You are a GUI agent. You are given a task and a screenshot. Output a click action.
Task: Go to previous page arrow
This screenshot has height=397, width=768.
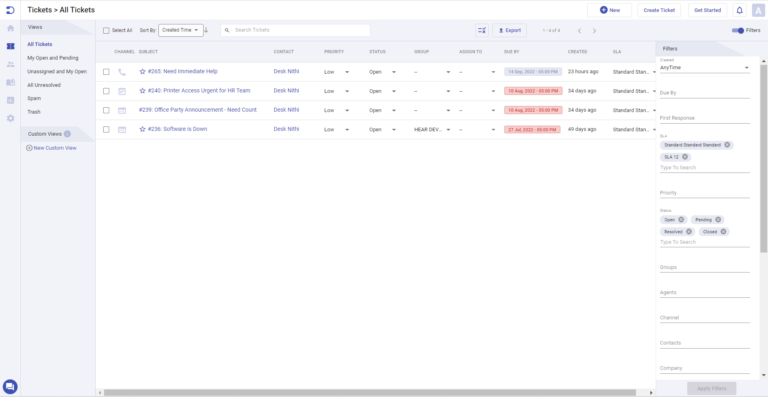579,31
